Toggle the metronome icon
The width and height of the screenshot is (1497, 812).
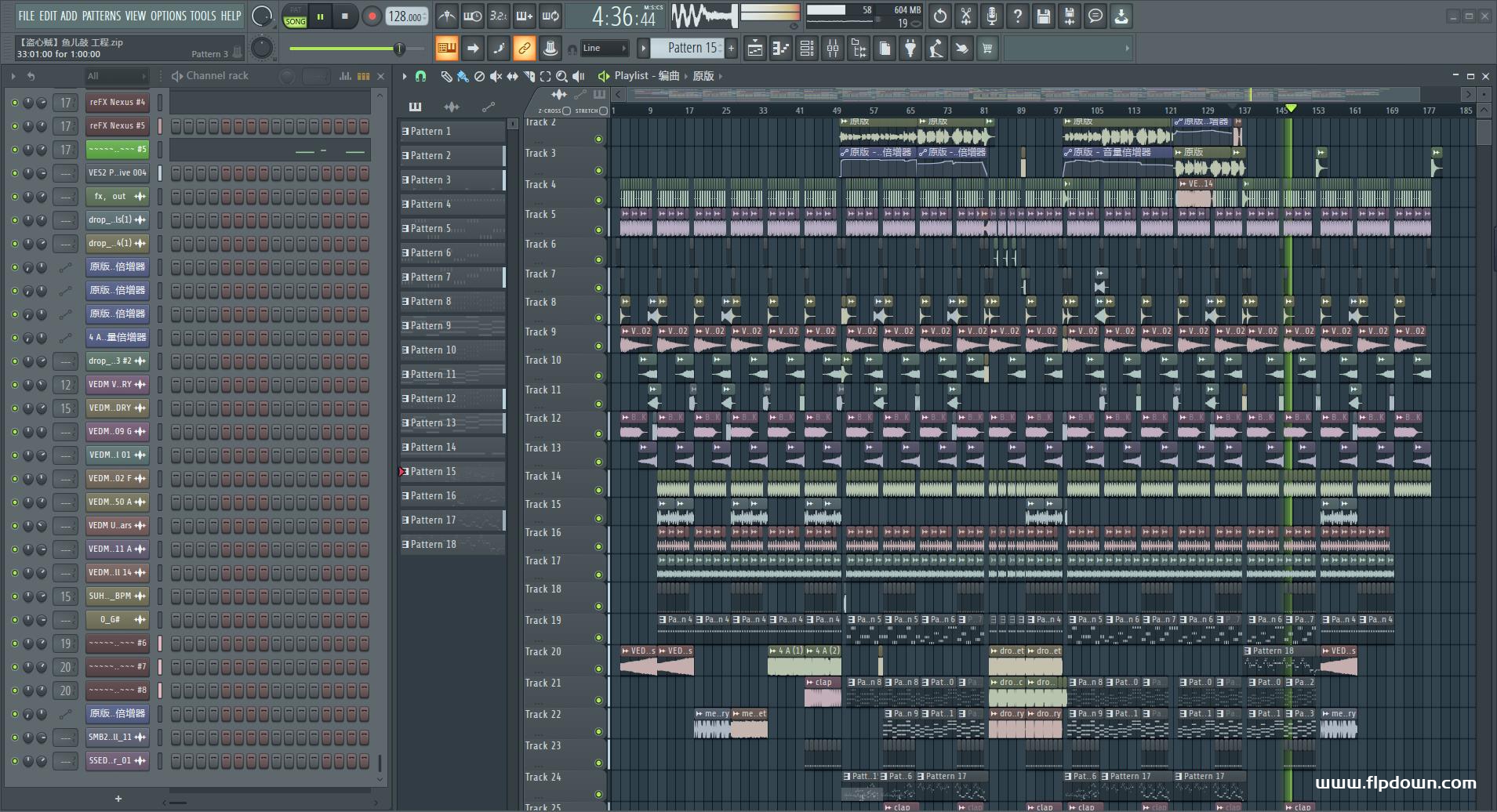click(446, 16)
